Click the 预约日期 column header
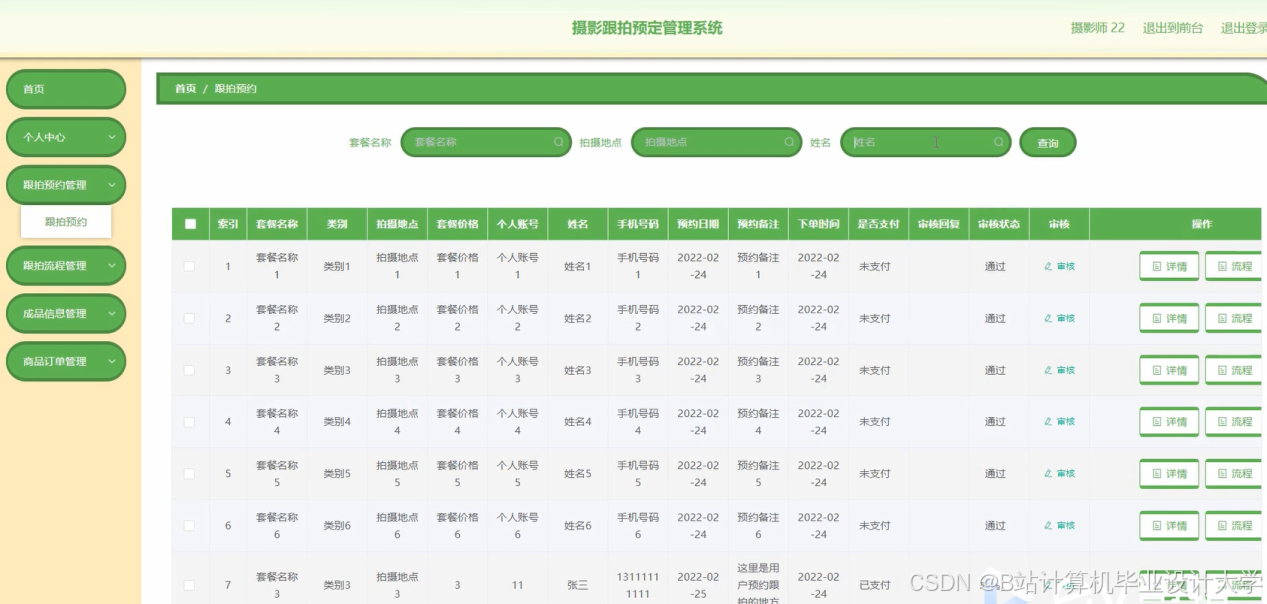Image resolution: width=1267 pixels, height=604 pixels. coord(698,224)
